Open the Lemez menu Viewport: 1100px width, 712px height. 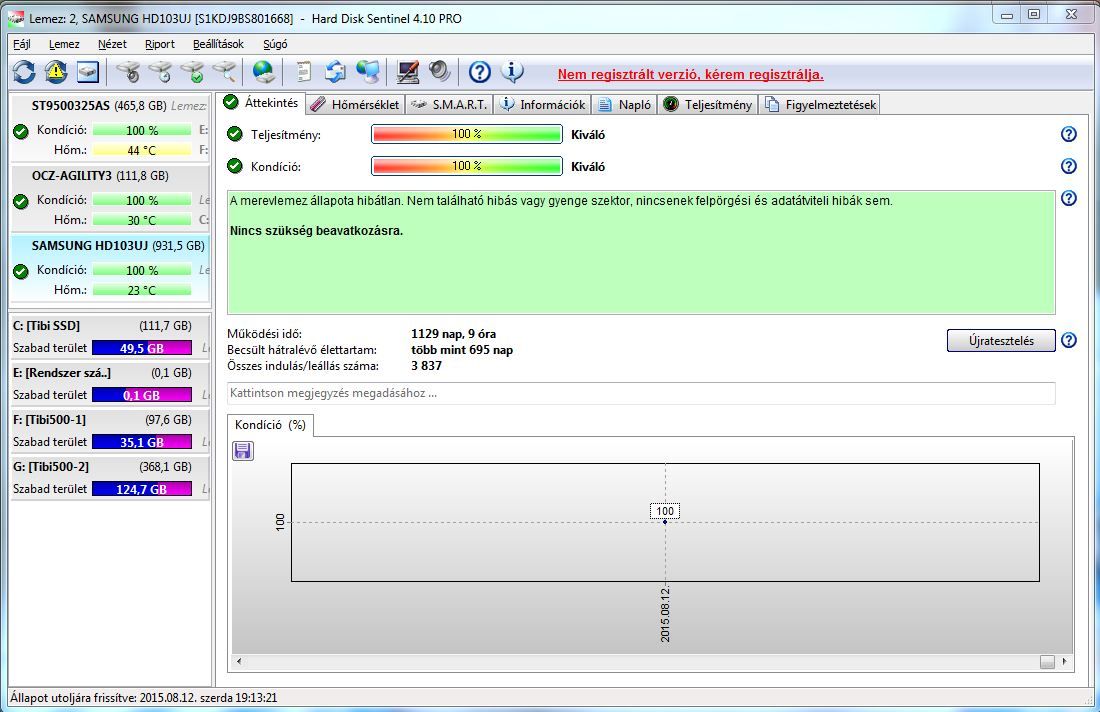point(64,44)
